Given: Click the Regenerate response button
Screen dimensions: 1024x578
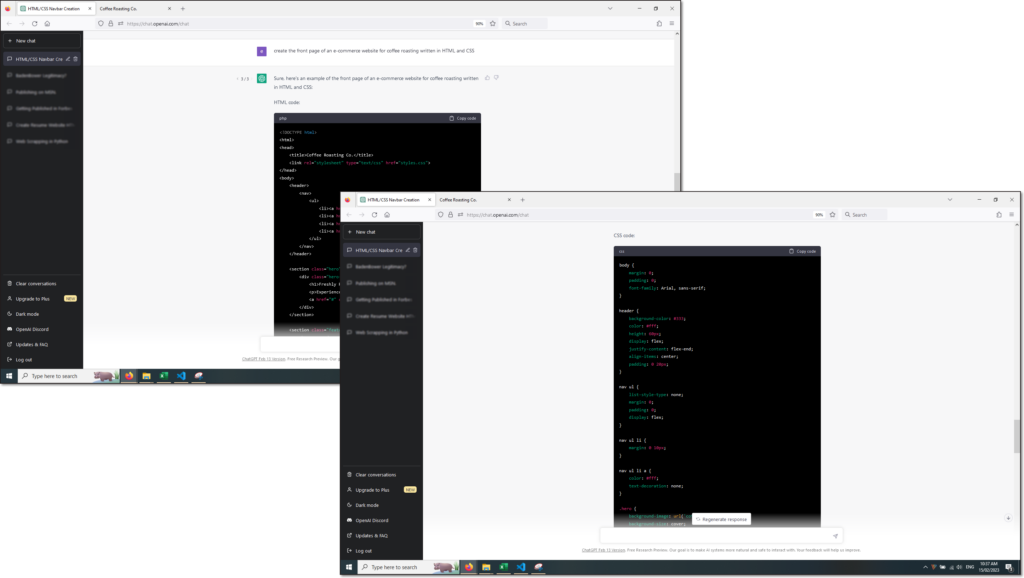Looking at the screenshot, I should [x=721, y=520].
